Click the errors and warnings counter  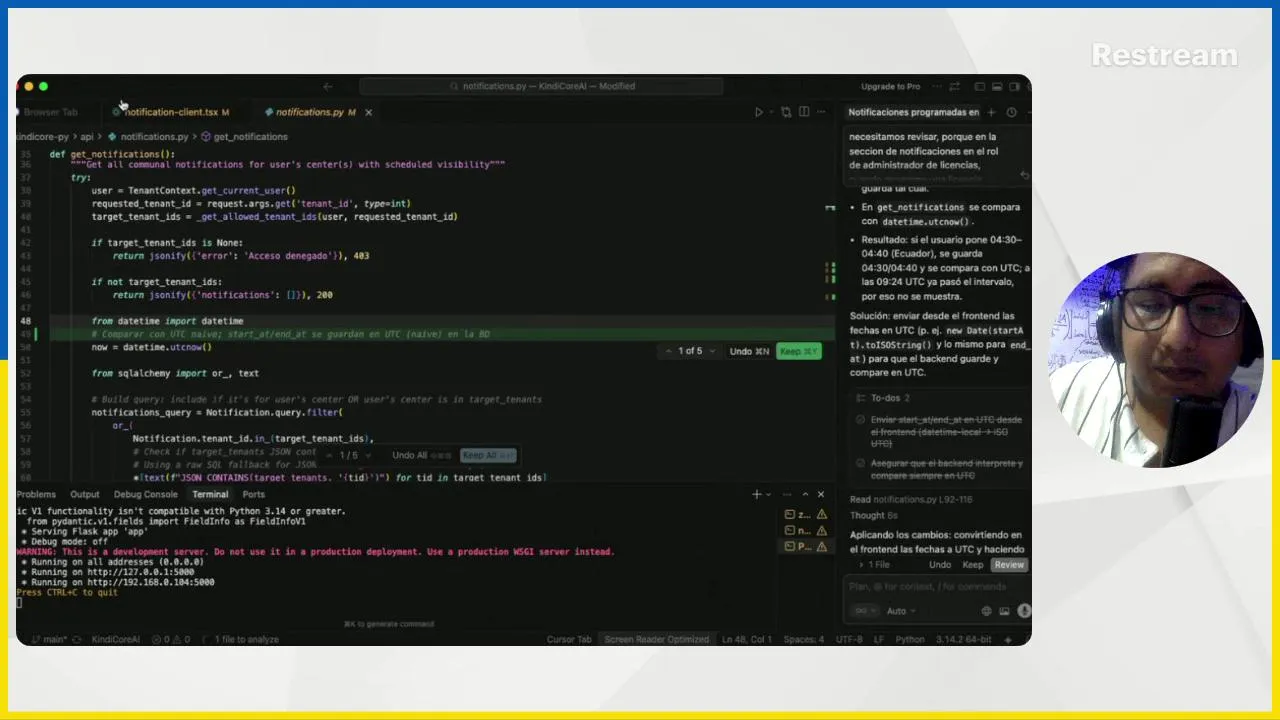coord(171,639)
